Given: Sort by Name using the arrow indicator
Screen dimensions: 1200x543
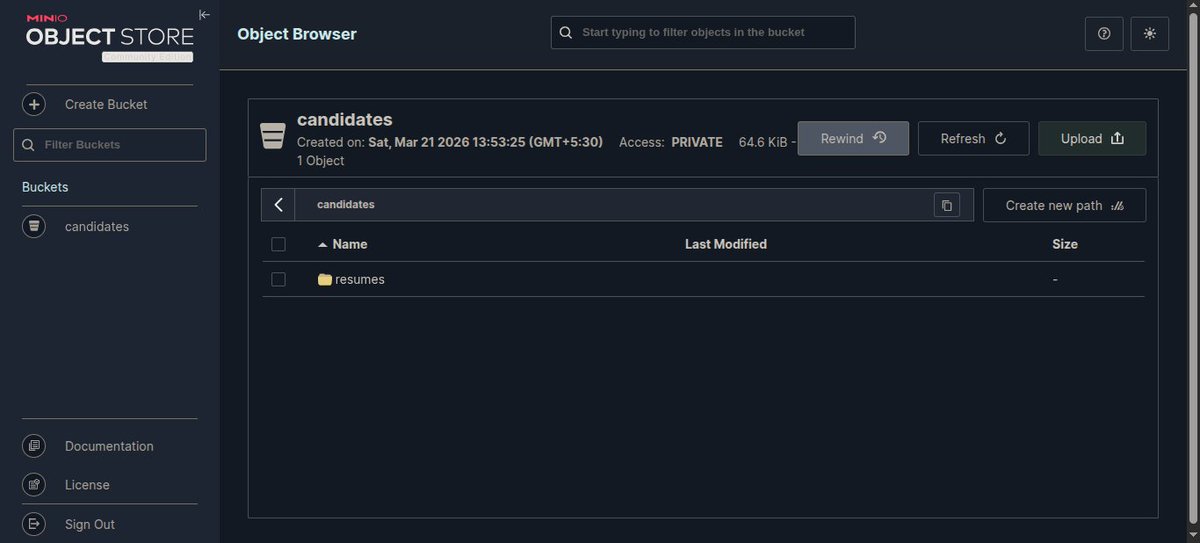Looking at the screenshot, I should [x=322, y=244].
